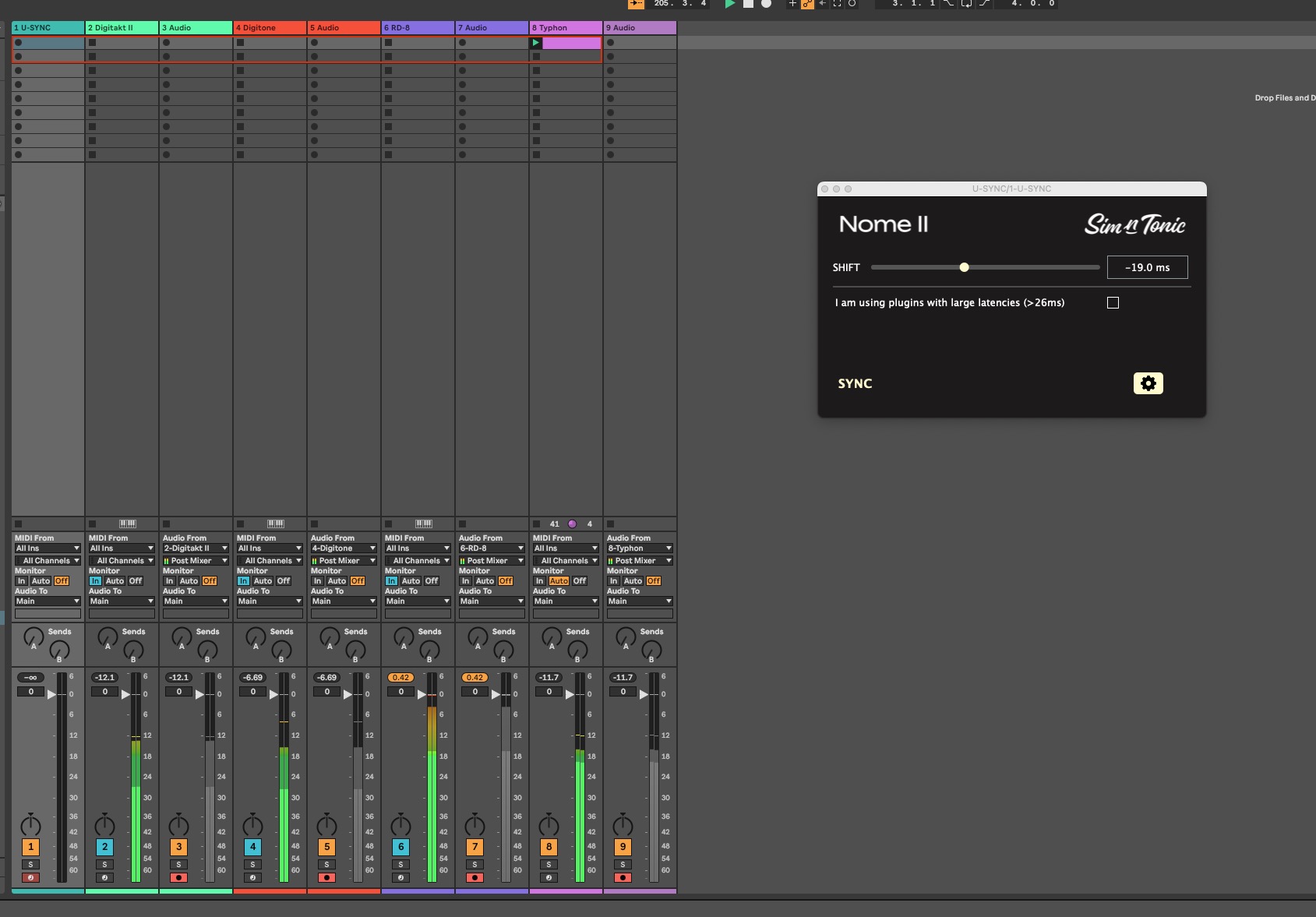Image resolution: width=1316 pixels, height=917 pixels.
Task: Click the transport Stop button
Action: pyautogui.click(x=748, y=4)
